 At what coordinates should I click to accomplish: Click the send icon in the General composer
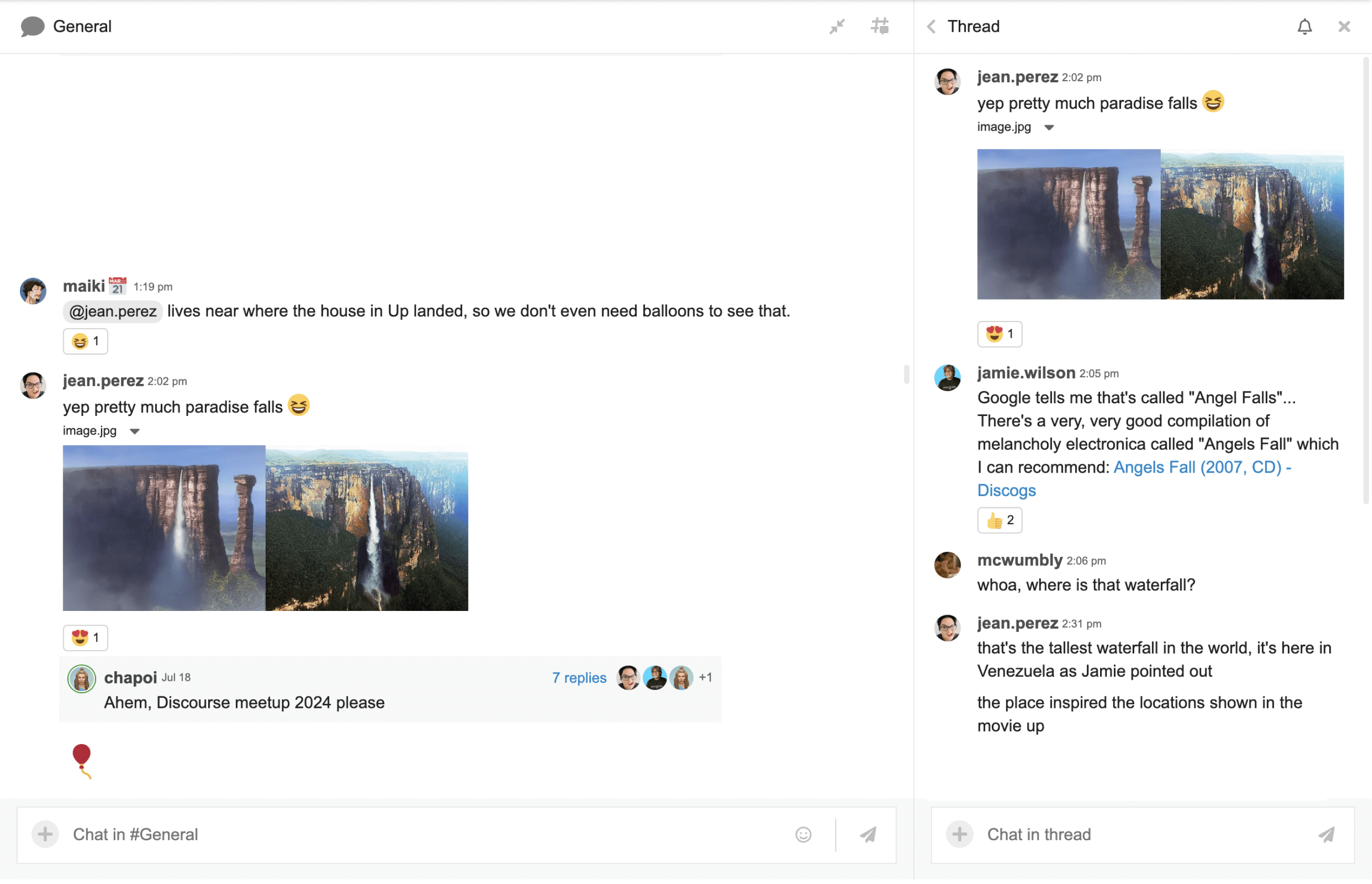[x=868, y=834]
